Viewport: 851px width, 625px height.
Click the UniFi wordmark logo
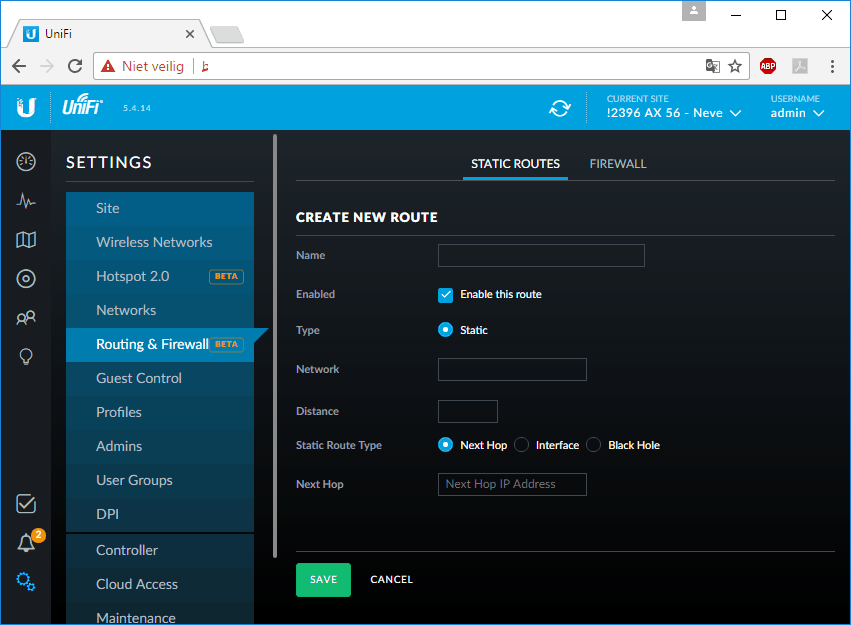pos(82,104)
